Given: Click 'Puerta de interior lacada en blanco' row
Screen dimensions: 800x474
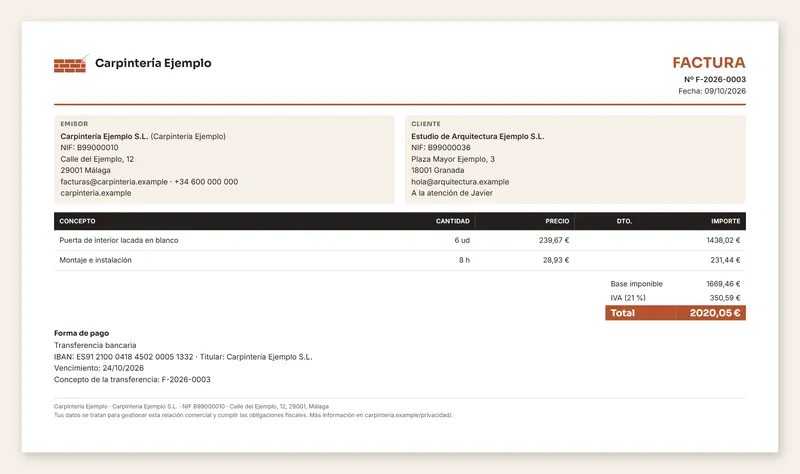Looking at the screenshot, I should tap(399, 240).
